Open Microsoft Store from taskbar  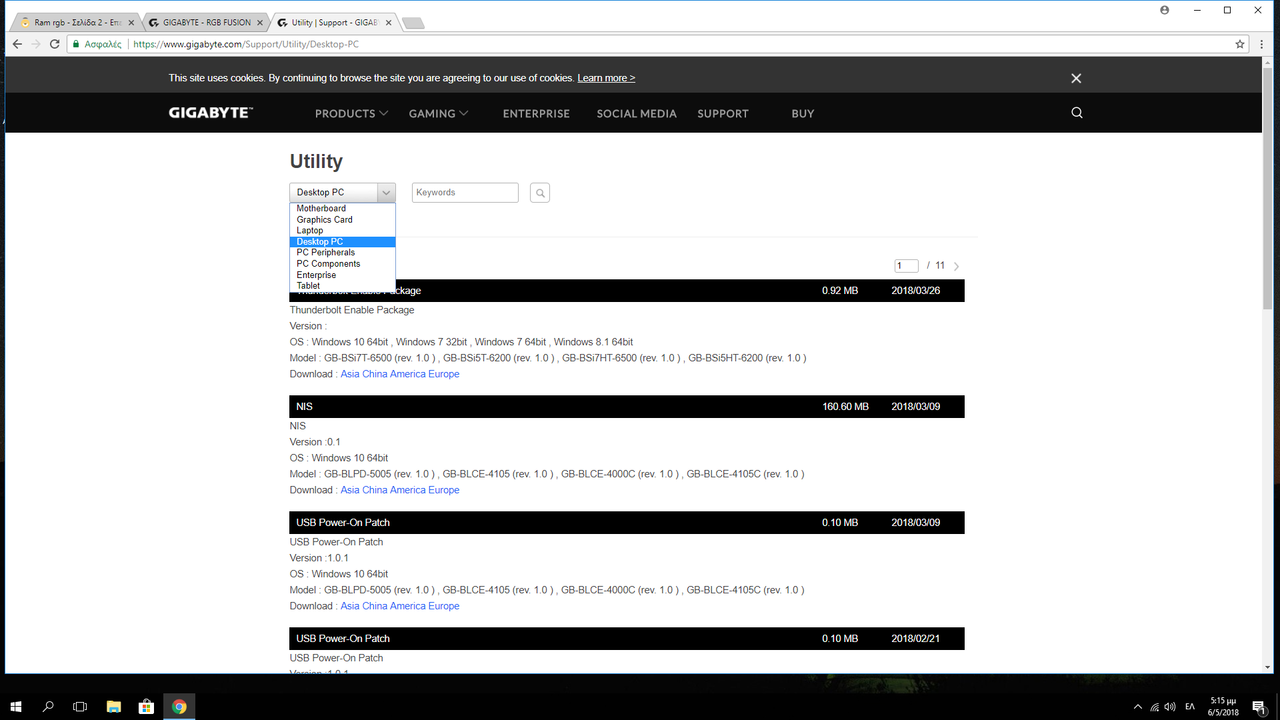pyautogui.click(x=146, y=706)
